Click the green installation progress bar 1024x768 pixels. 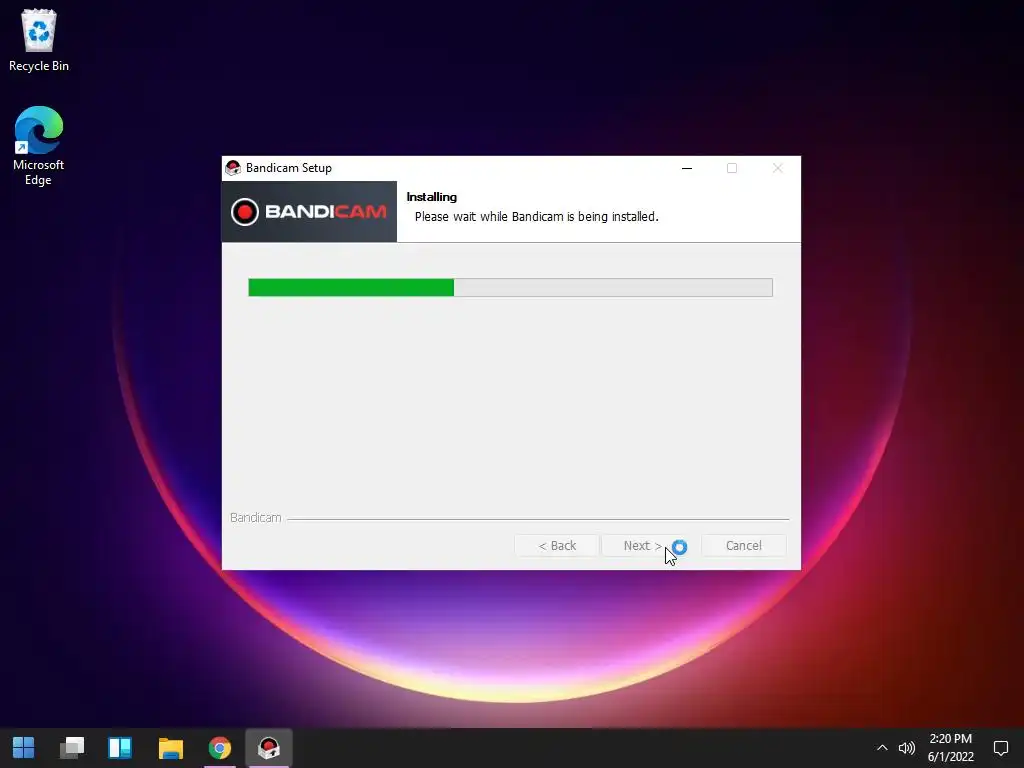(510, 287)
